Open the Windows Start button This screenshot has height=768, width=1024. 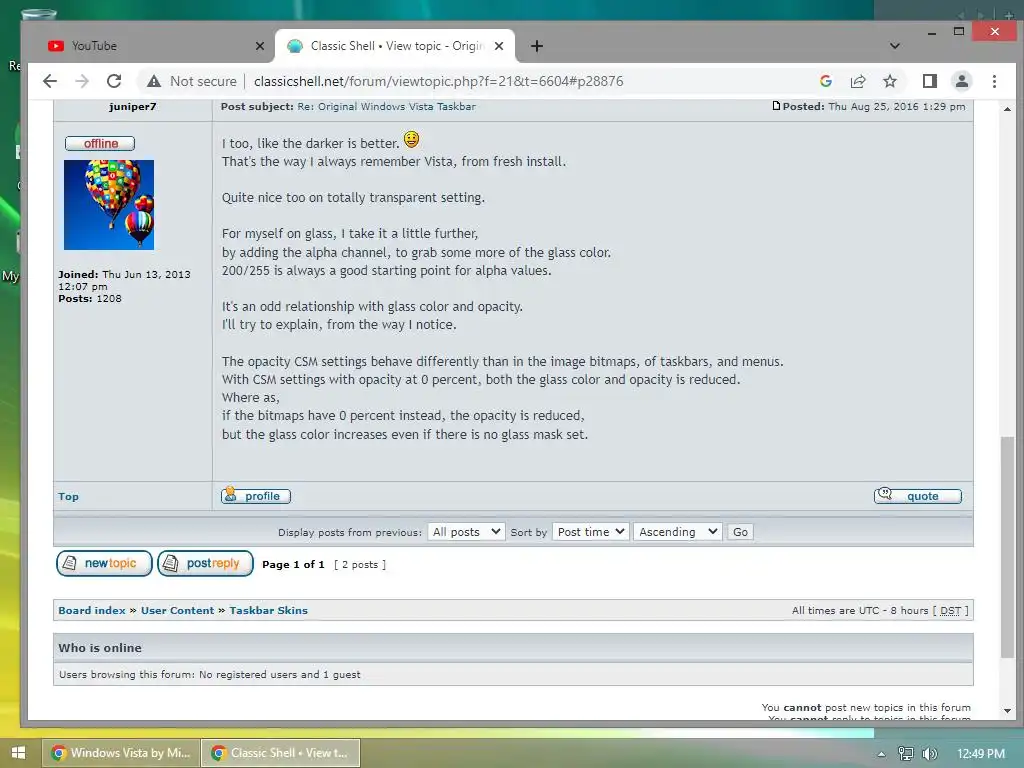[x=18, y=753]
